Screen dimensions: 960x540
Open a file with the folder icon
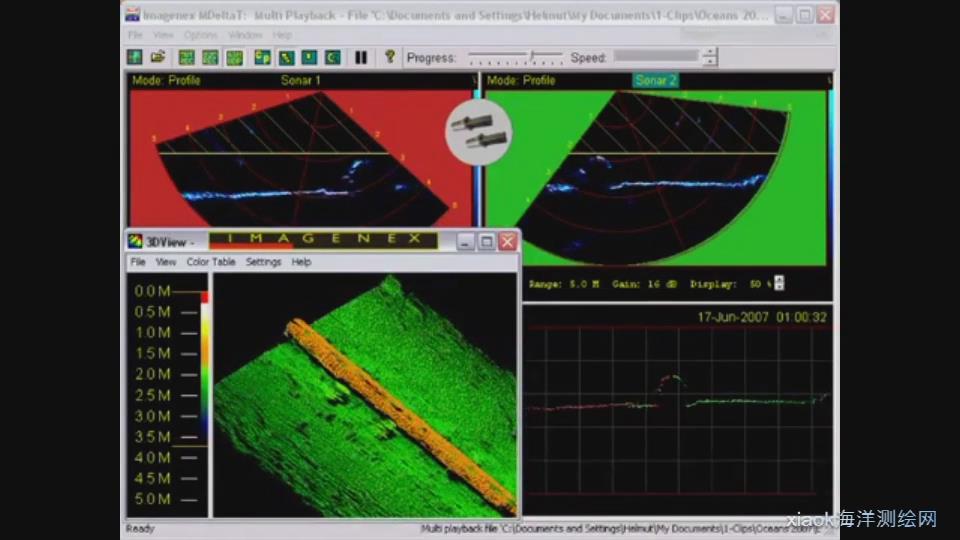(x=158, y=58)
